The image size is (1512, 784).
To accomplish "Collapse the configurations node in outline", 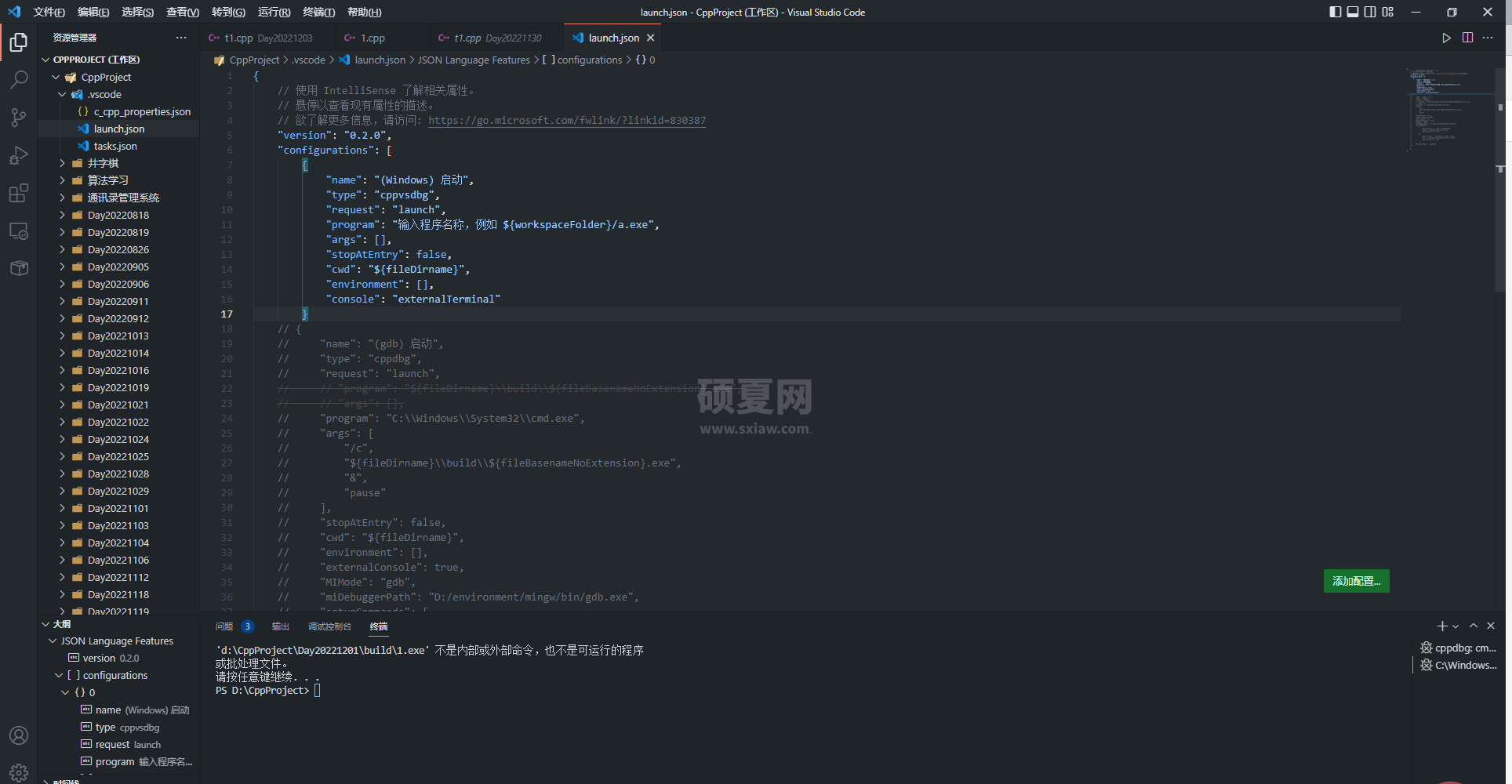I will click(x=59, y=675).
